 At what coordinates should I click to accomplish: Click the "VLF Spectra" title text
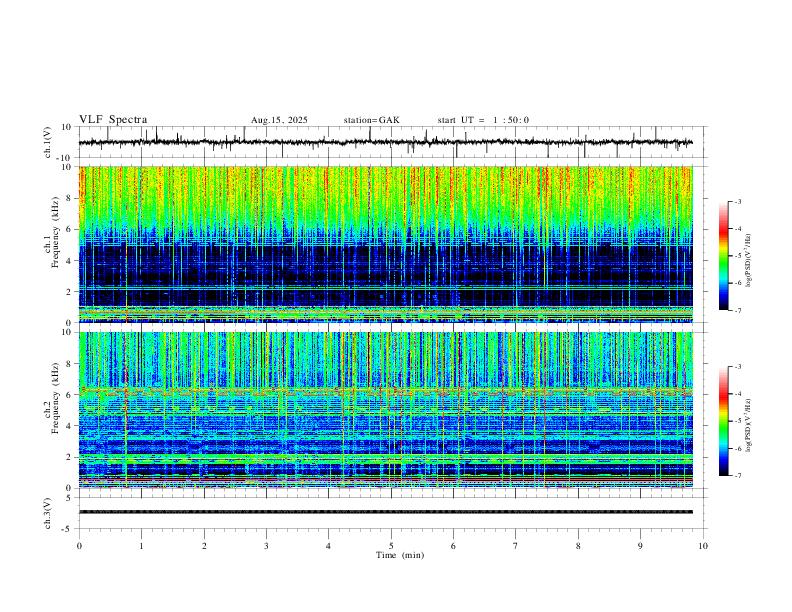113,120
